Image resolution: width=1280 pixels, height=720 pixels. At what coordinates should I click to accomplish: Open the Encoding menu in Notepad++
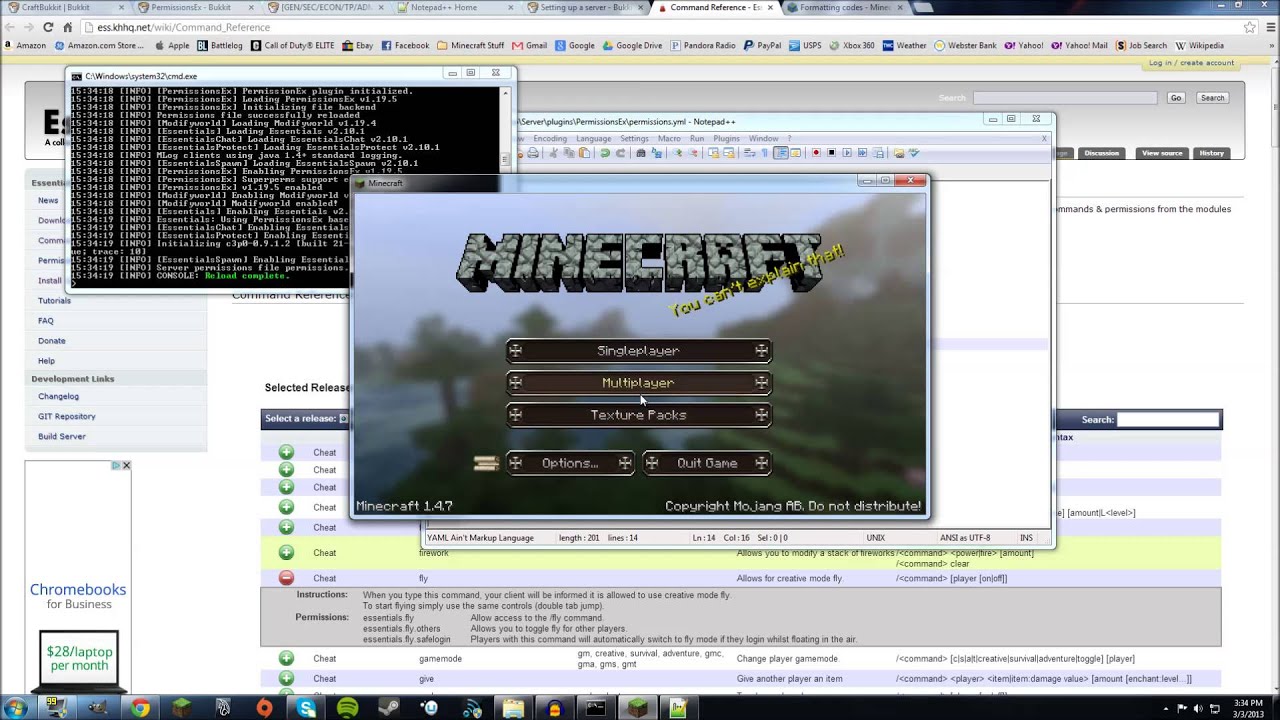pos(549,139)
